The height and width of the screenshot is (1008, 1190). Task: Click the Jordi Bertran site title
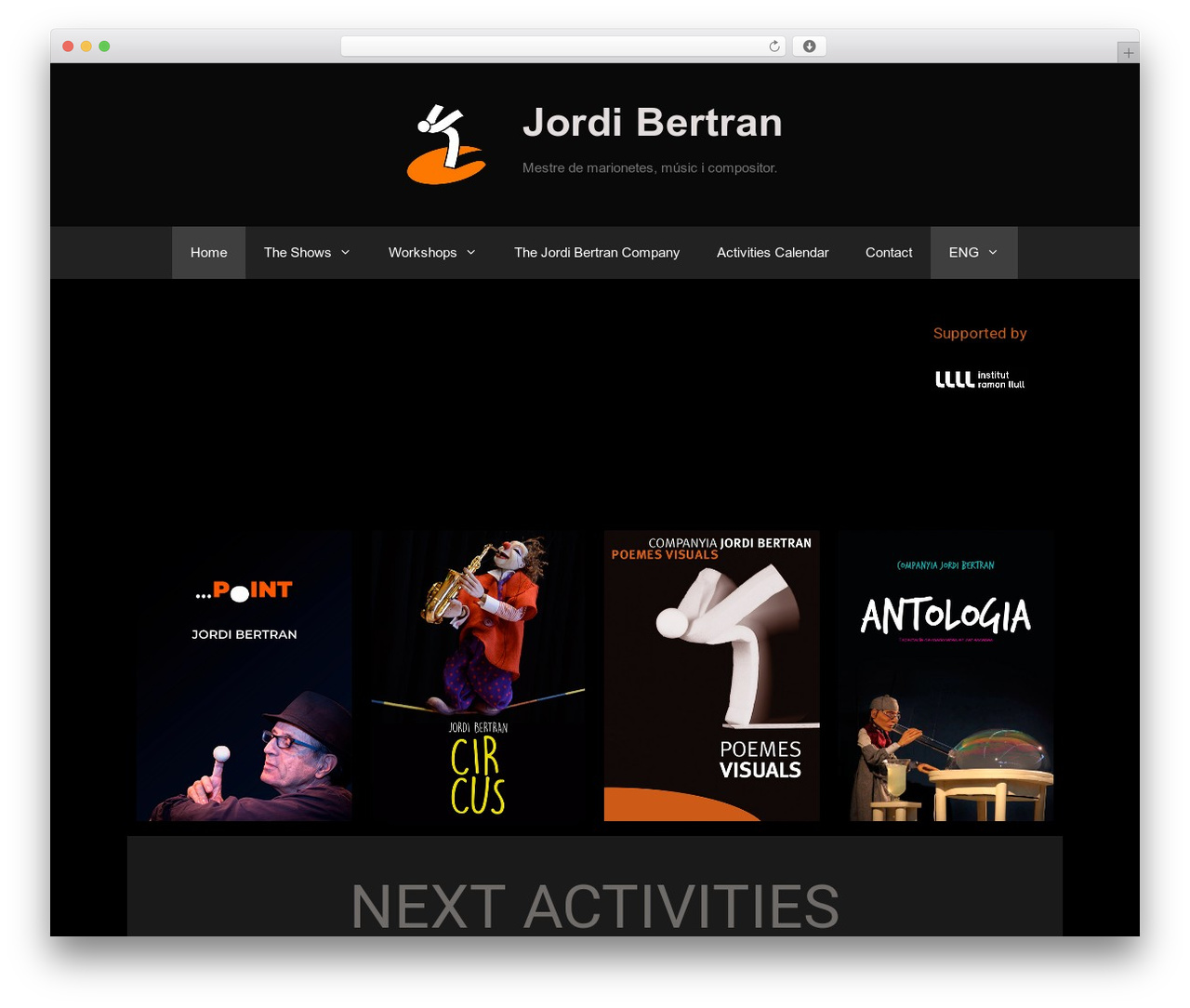click(653, 123)
